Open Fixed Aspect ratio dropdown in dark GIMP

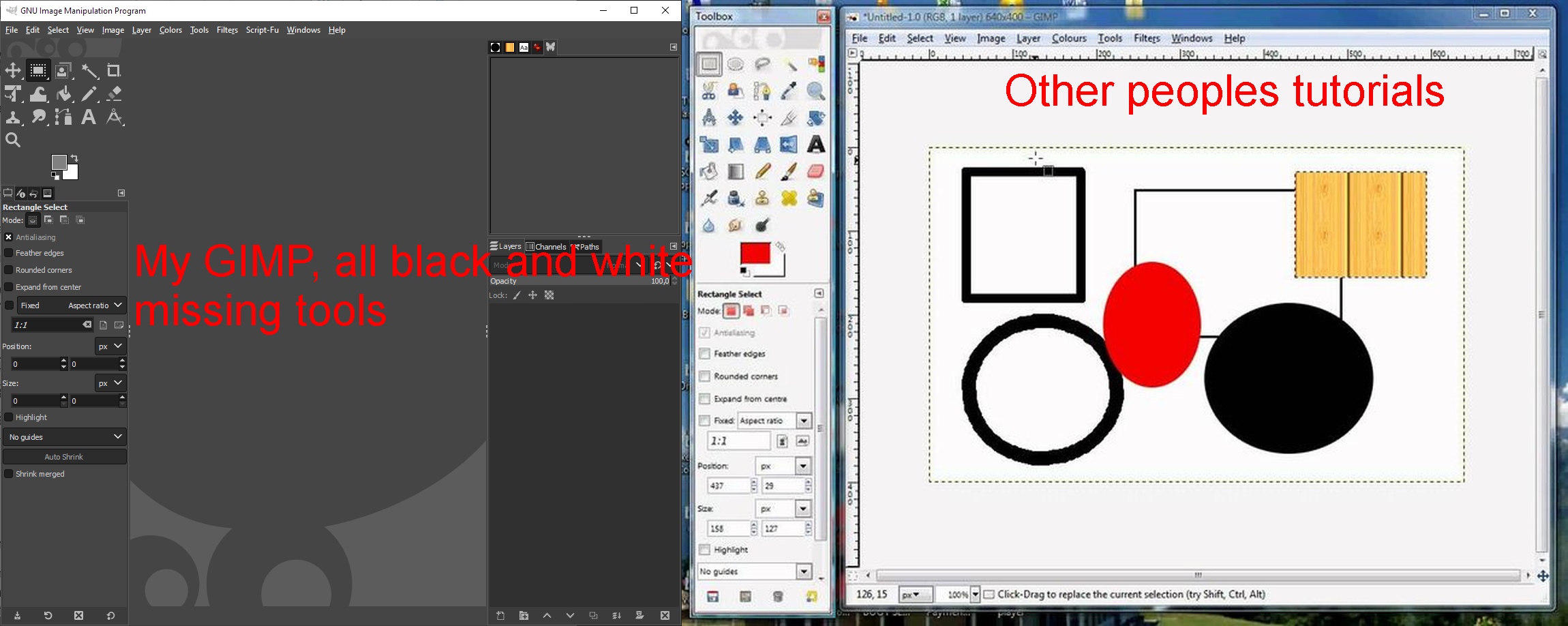click(71, 305)
